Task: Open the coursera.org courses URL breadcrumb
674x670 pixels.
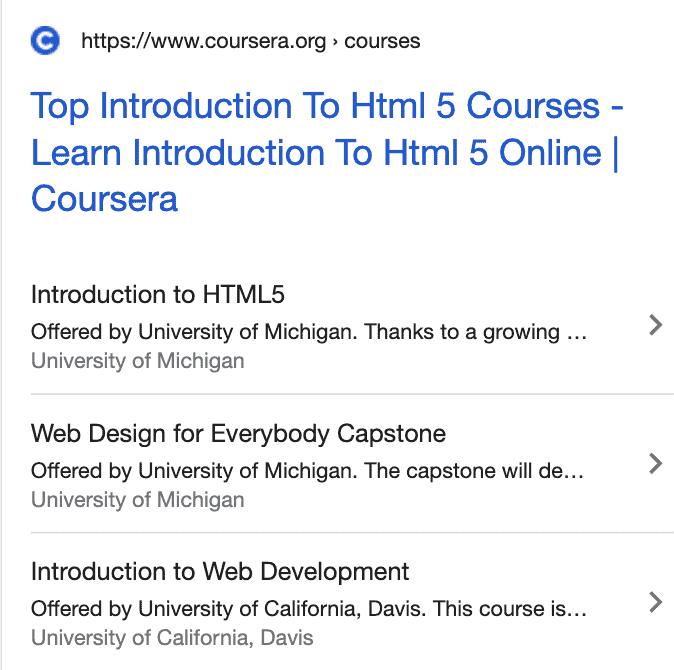Action: pyautogui.click(x=251, y=42)
